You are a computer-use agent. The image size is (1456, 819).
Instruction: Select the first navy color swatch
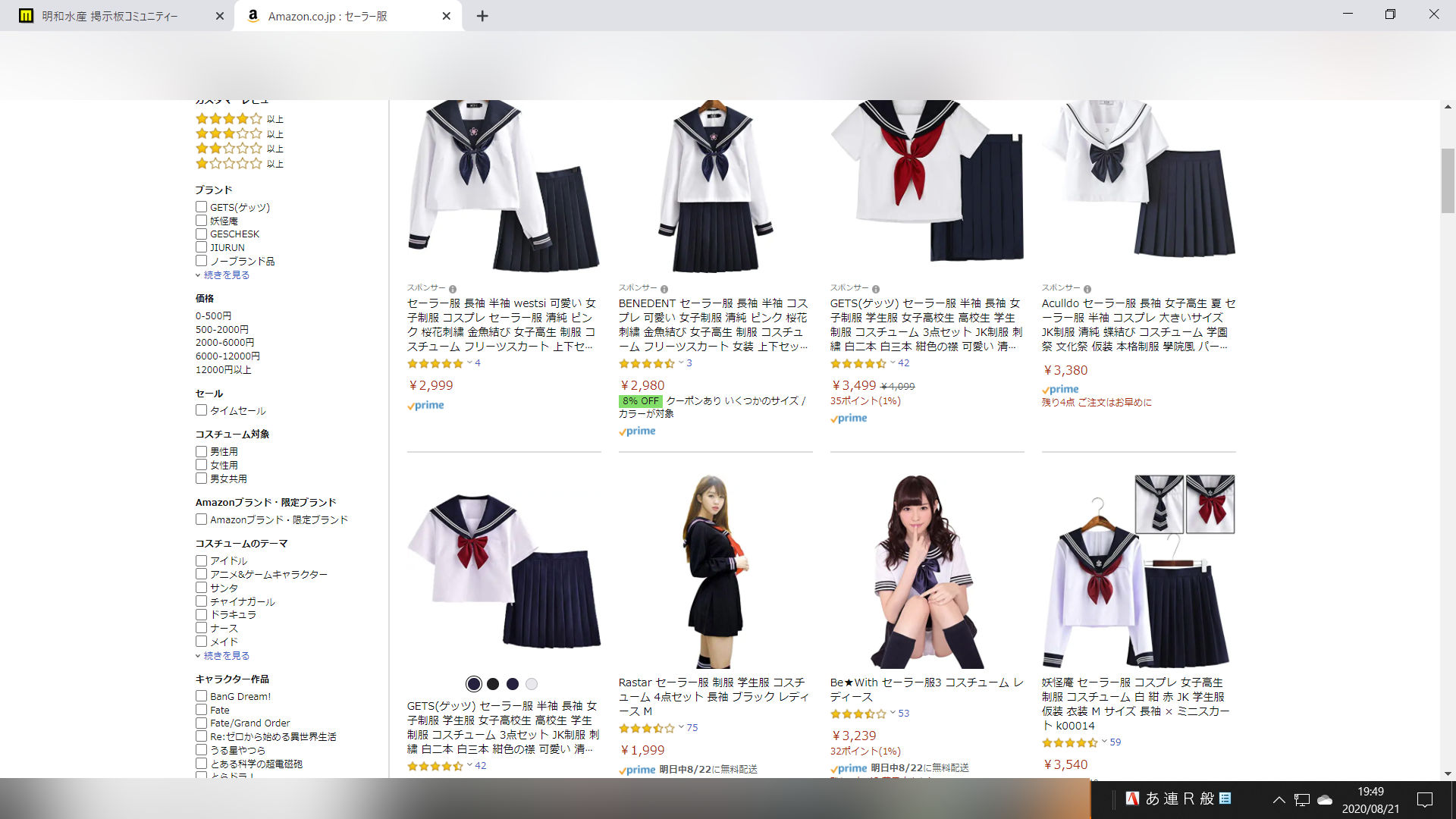(474, 684)
